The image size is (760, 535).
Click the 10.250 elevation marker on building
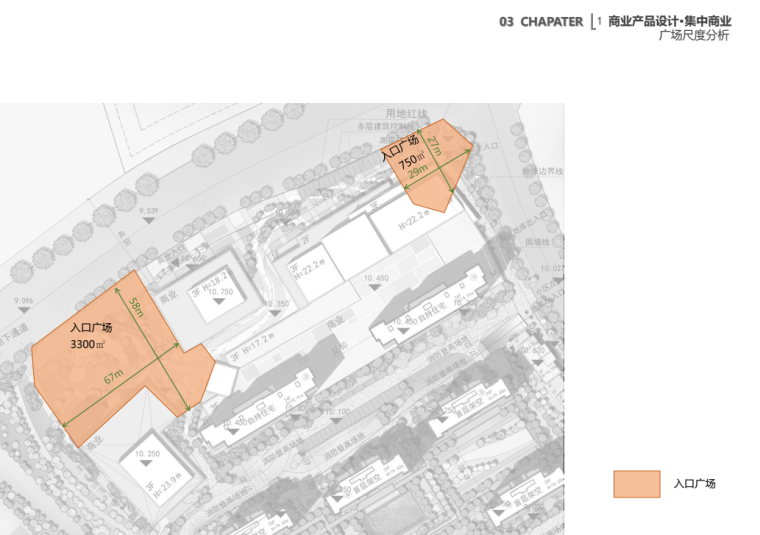[147, 464]
